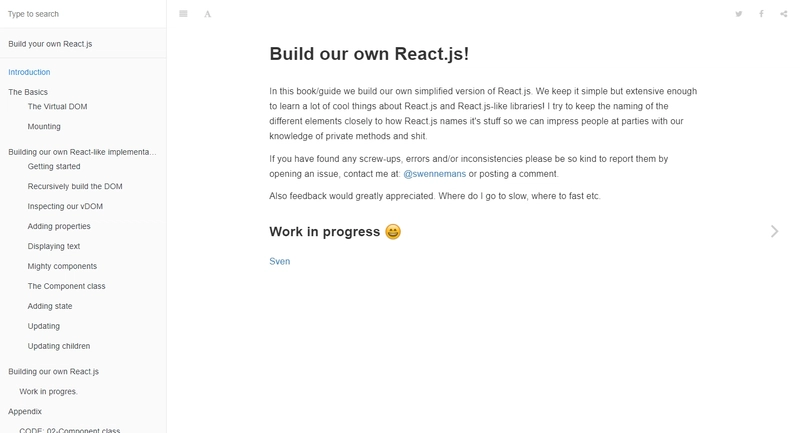
Task: Open CODE: 02-Component class appendix entry
Action: click(69, 430)
